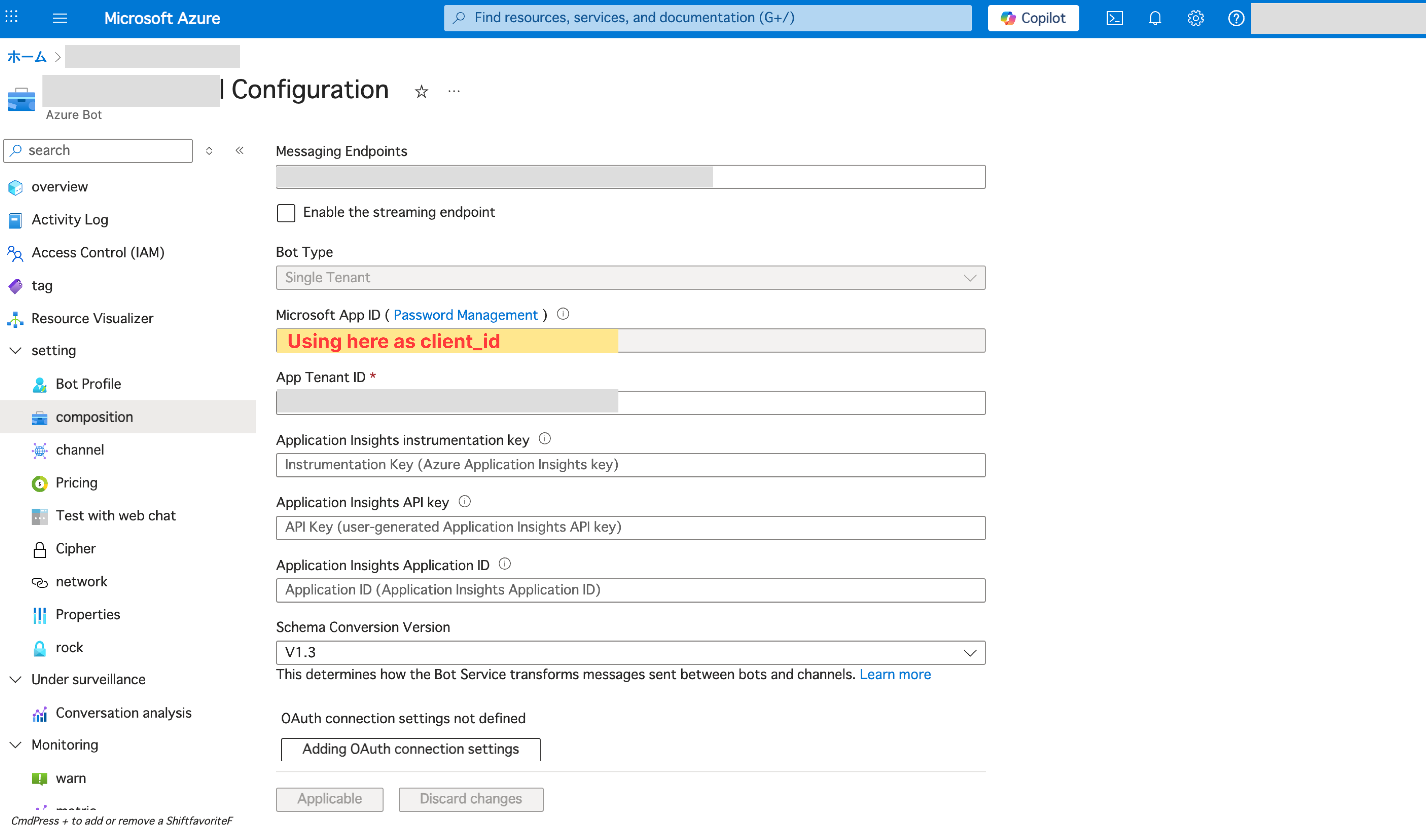The height and width of the screenshot is (840, 1426).
Task: Open Conversation analysis
Action: pyautogui.click(x=123, y=713)
